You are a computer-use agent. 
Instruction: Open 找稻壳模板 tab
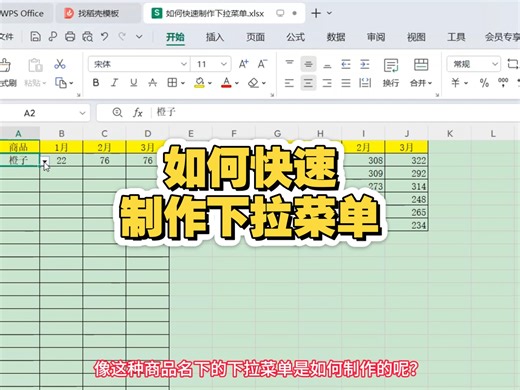tap(98, 13)
